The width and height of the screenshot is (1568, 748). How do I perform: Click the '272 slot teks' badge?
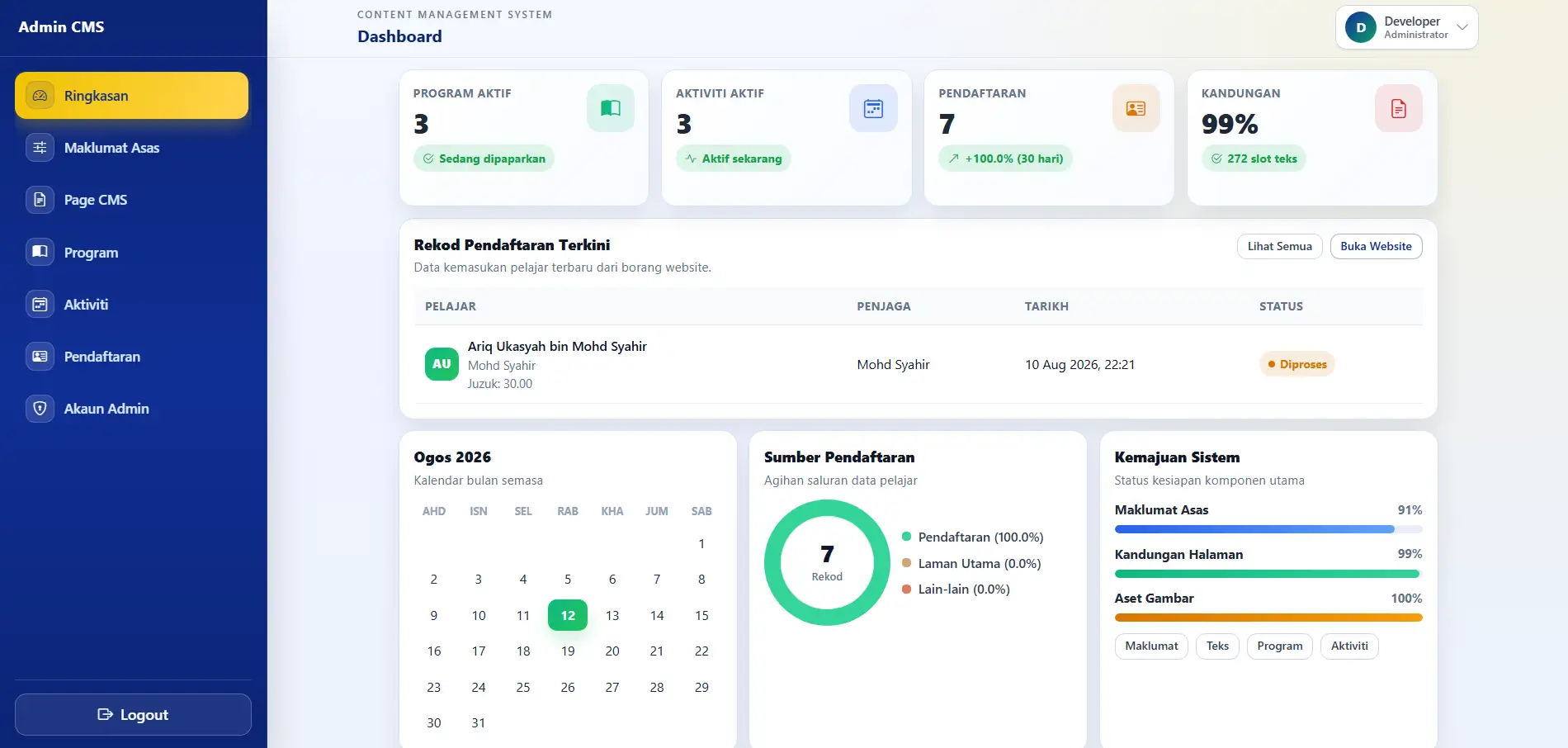[1254, 159]
